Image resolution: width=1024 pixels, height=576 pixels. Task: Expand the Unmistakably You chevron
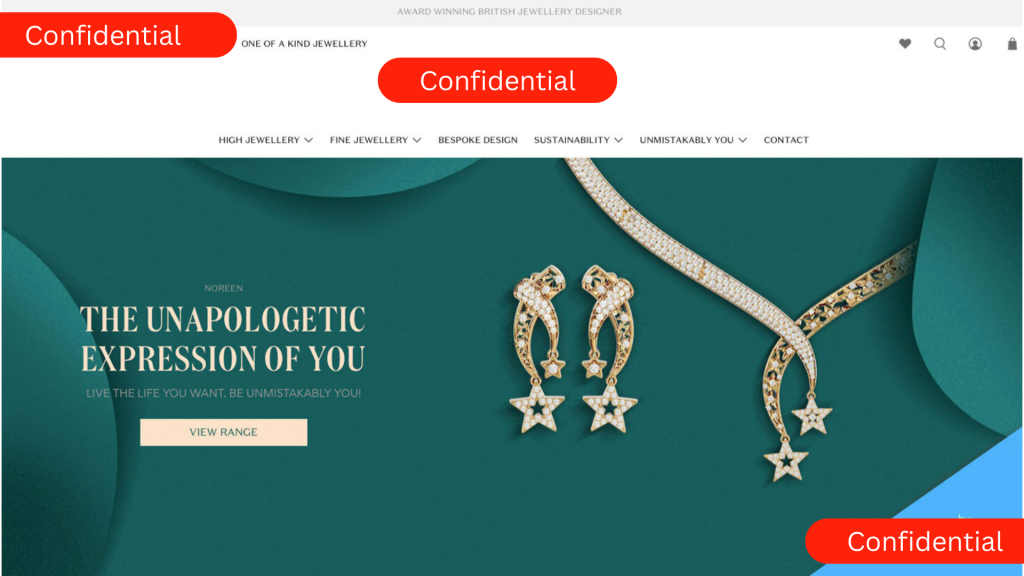point(743,140)
